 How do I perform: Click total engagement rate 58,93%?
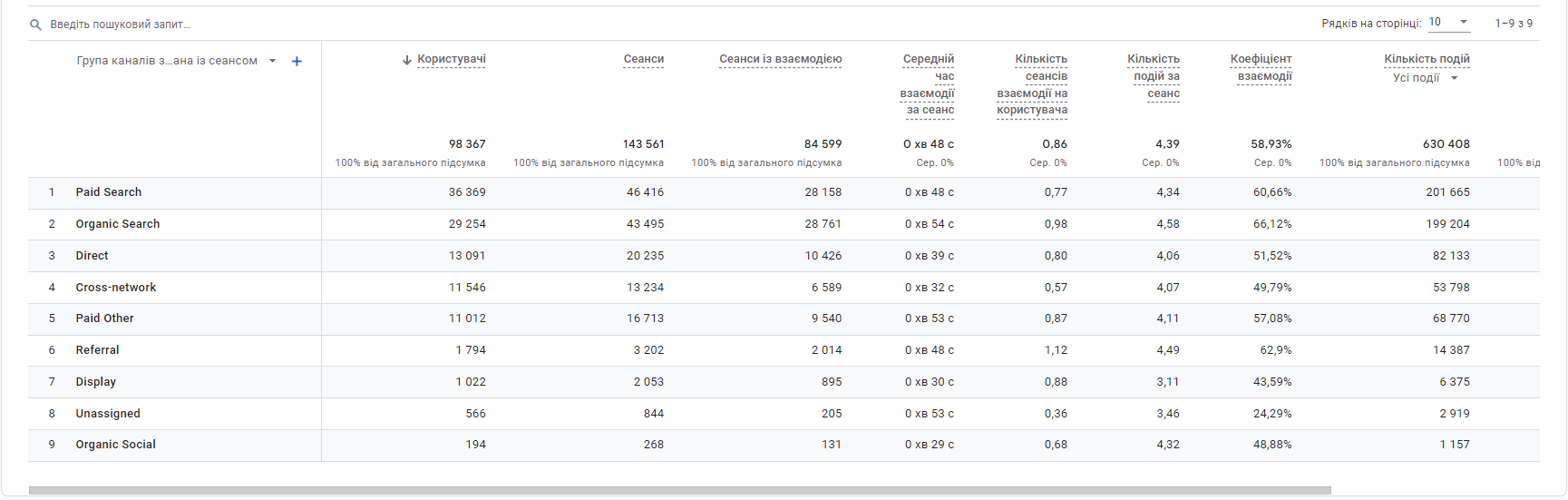[x=1271, y=144]
